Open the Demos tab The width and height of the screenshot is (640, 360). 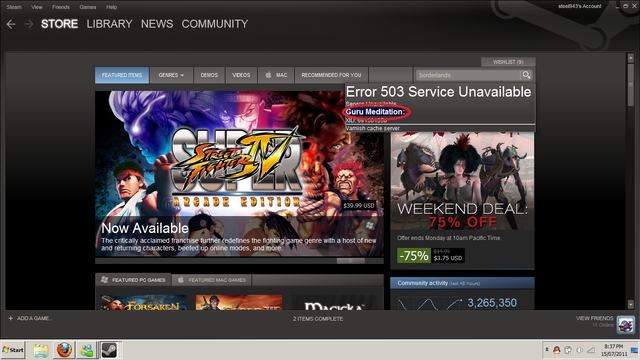click(209, 75)
